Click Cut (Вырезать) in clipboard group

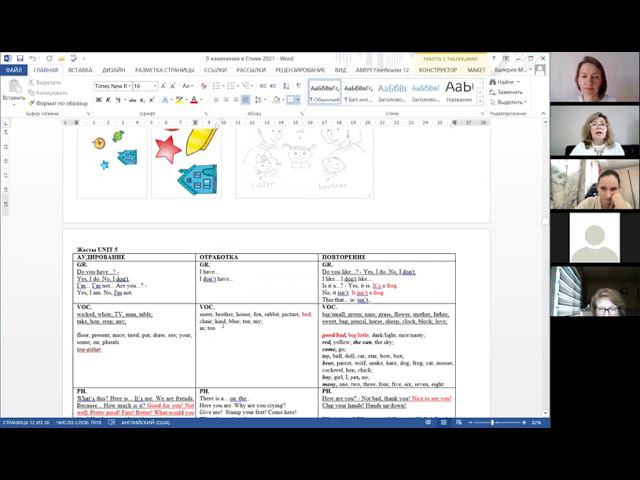44,82
